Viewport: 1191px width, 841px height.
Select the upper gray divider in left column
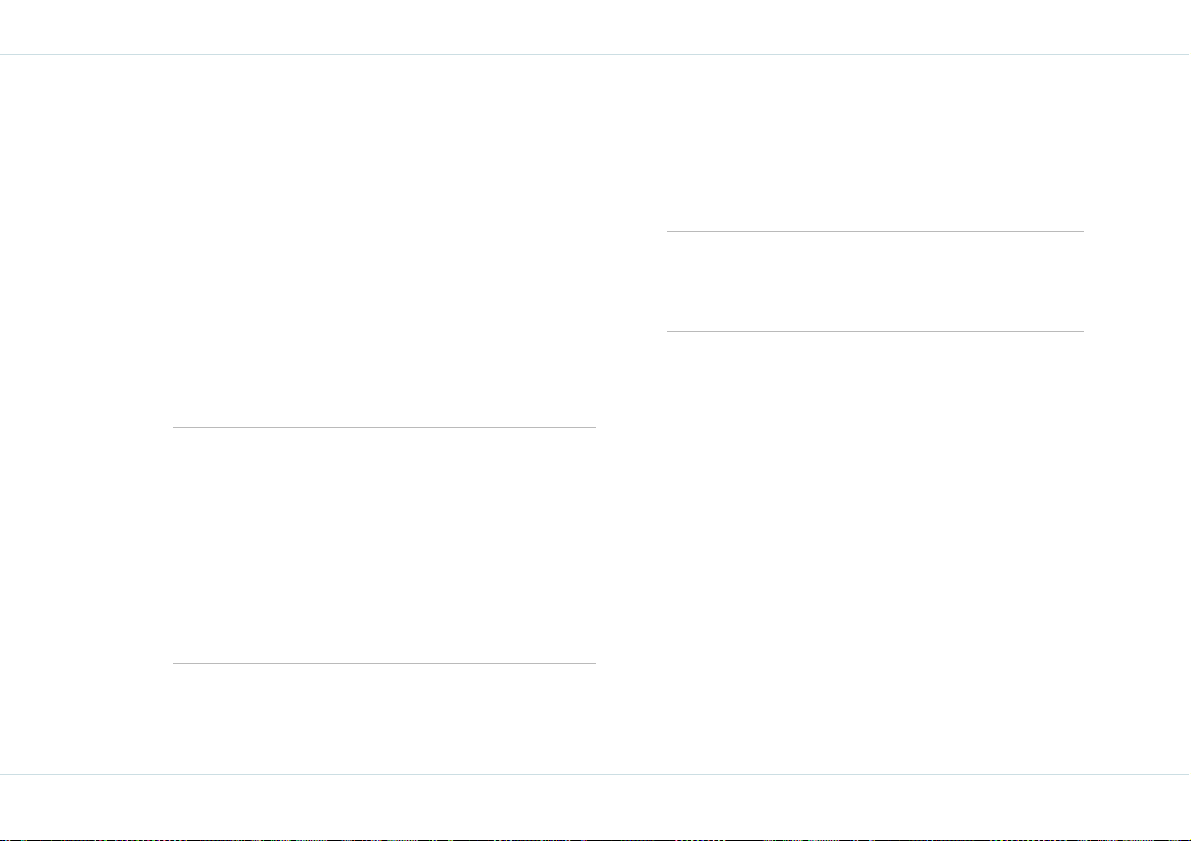click(x=384, y=428)
